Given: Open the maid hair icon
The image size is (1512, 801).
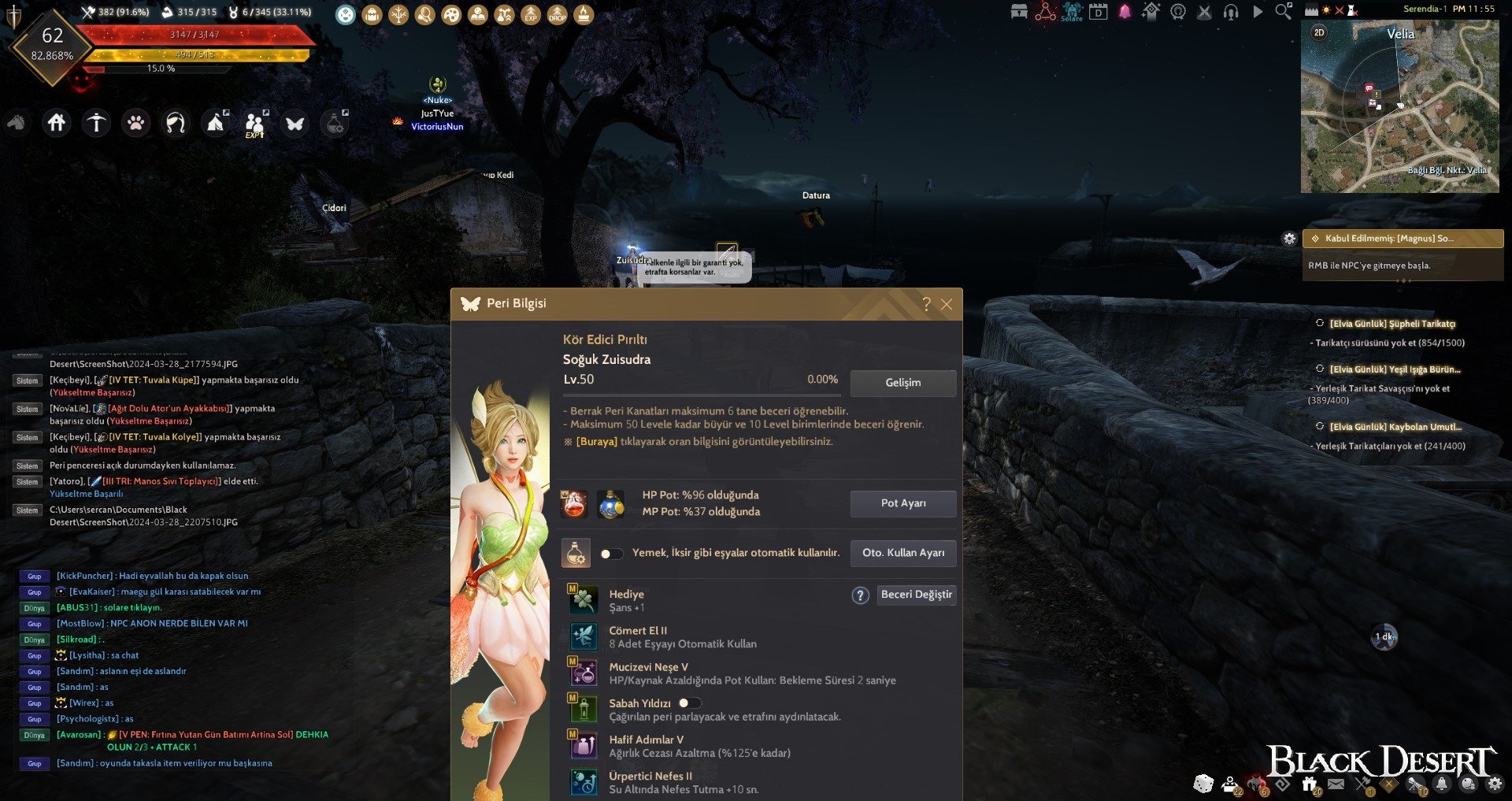Looking at the screenshot, I should 176,123.
